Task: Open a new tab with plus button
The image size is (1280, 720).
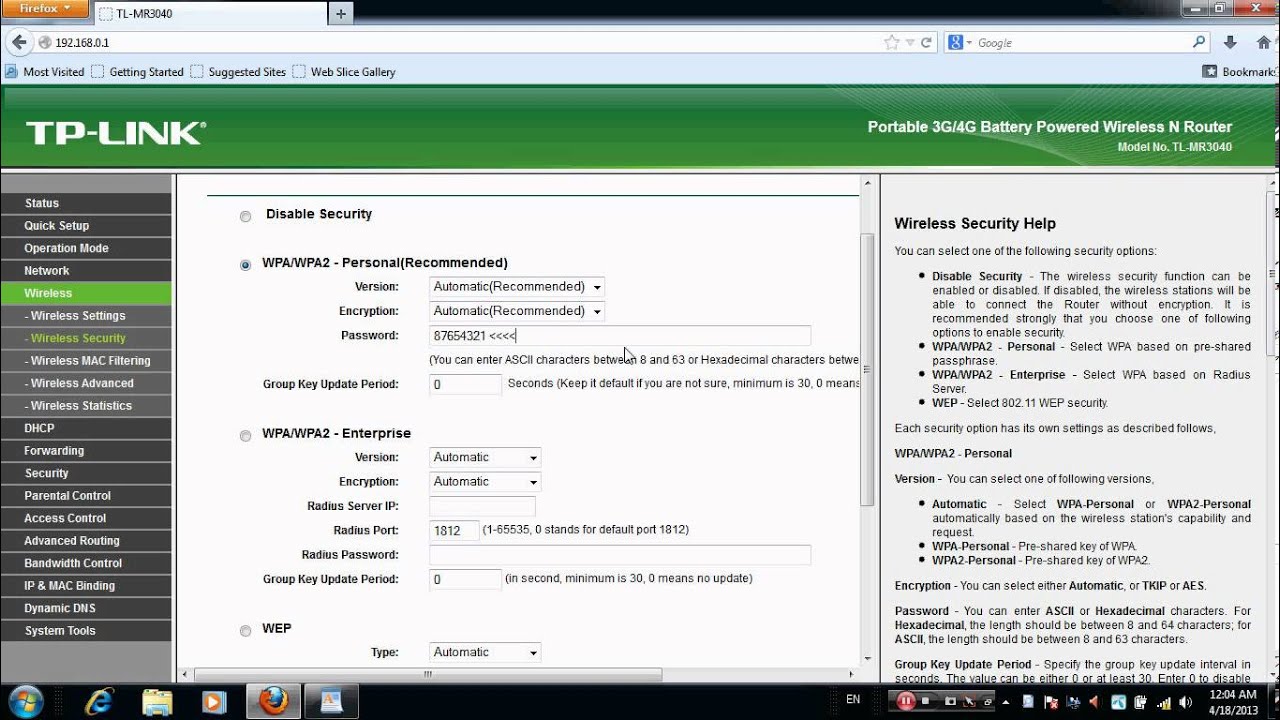Action: coord(341,14)
